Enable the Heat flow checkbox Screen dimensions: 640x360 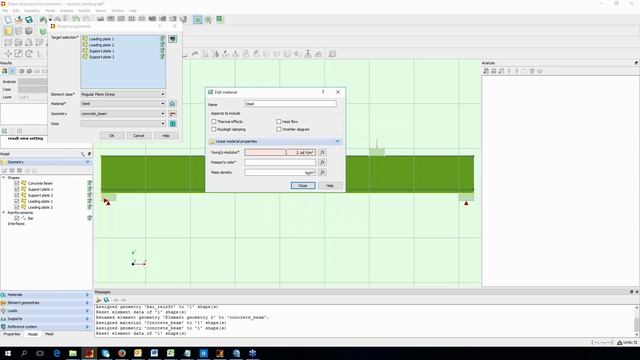click(279, 122)
